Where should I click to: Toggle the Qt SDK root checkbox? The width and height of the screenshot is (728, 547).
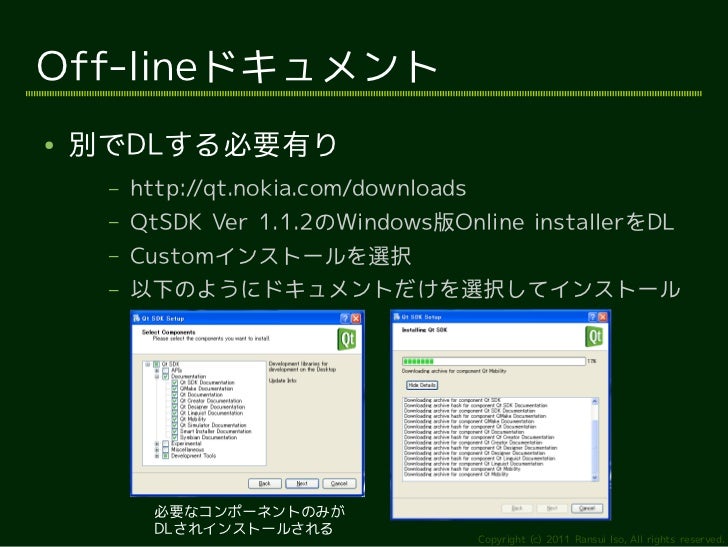(156, 364)
